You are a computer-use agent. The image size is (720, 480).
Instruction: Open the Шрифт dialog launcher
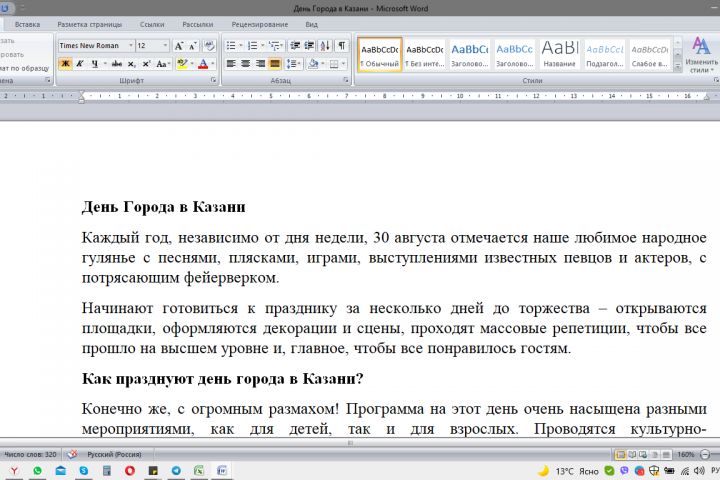(x=214, y=80)
